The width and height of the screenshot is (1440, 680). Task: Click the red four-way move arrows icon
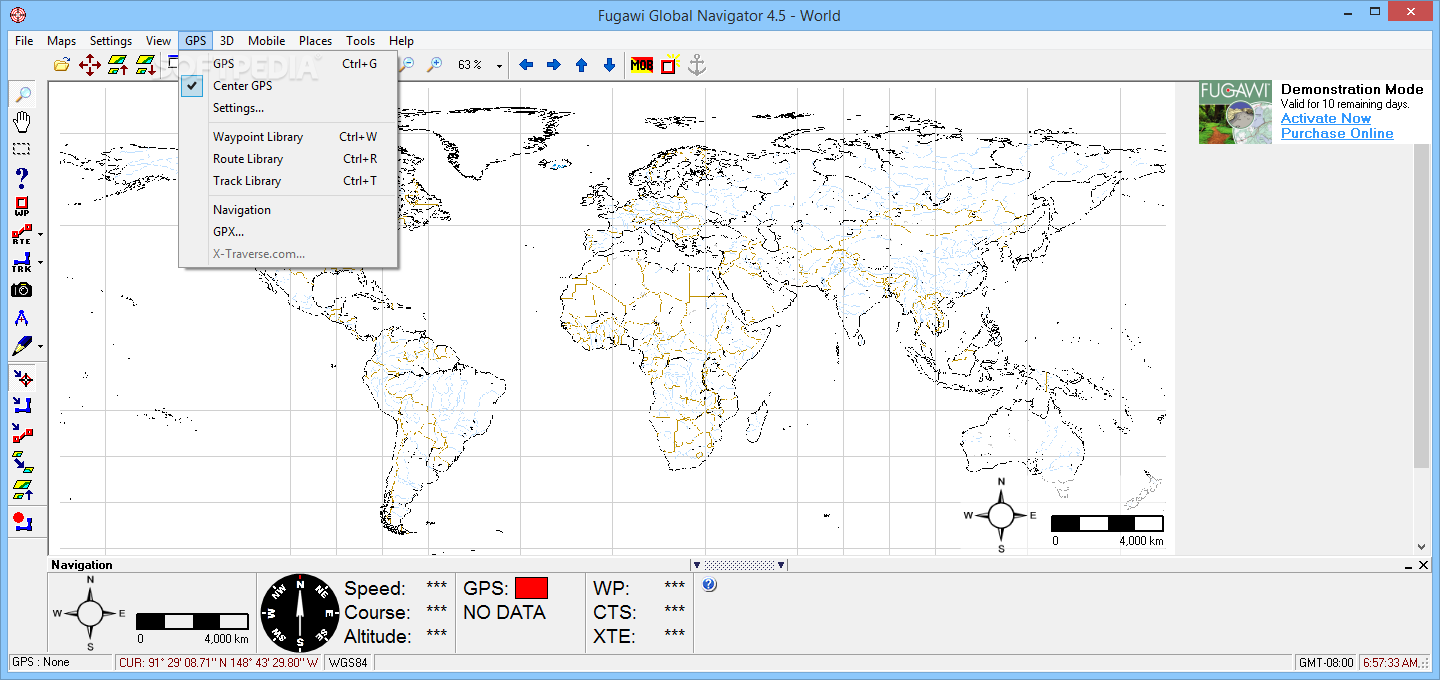tap(89, 65)
